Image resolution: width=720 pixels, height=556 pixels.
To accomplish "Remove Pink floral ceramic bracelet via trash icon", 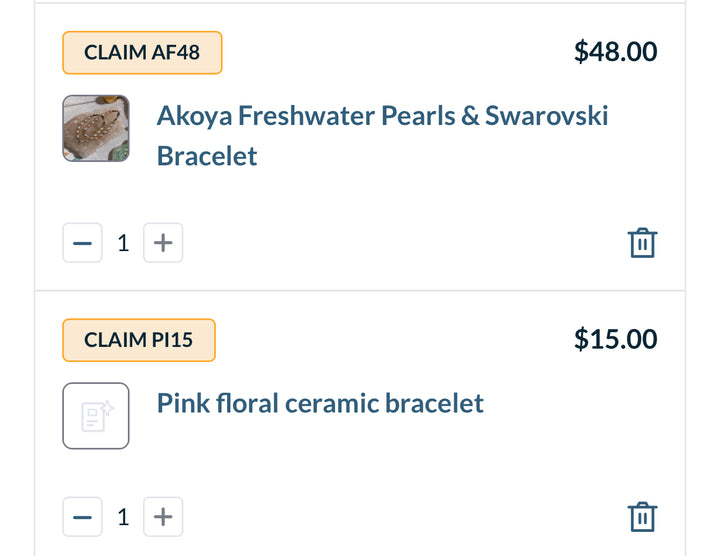I will [642, 517].
